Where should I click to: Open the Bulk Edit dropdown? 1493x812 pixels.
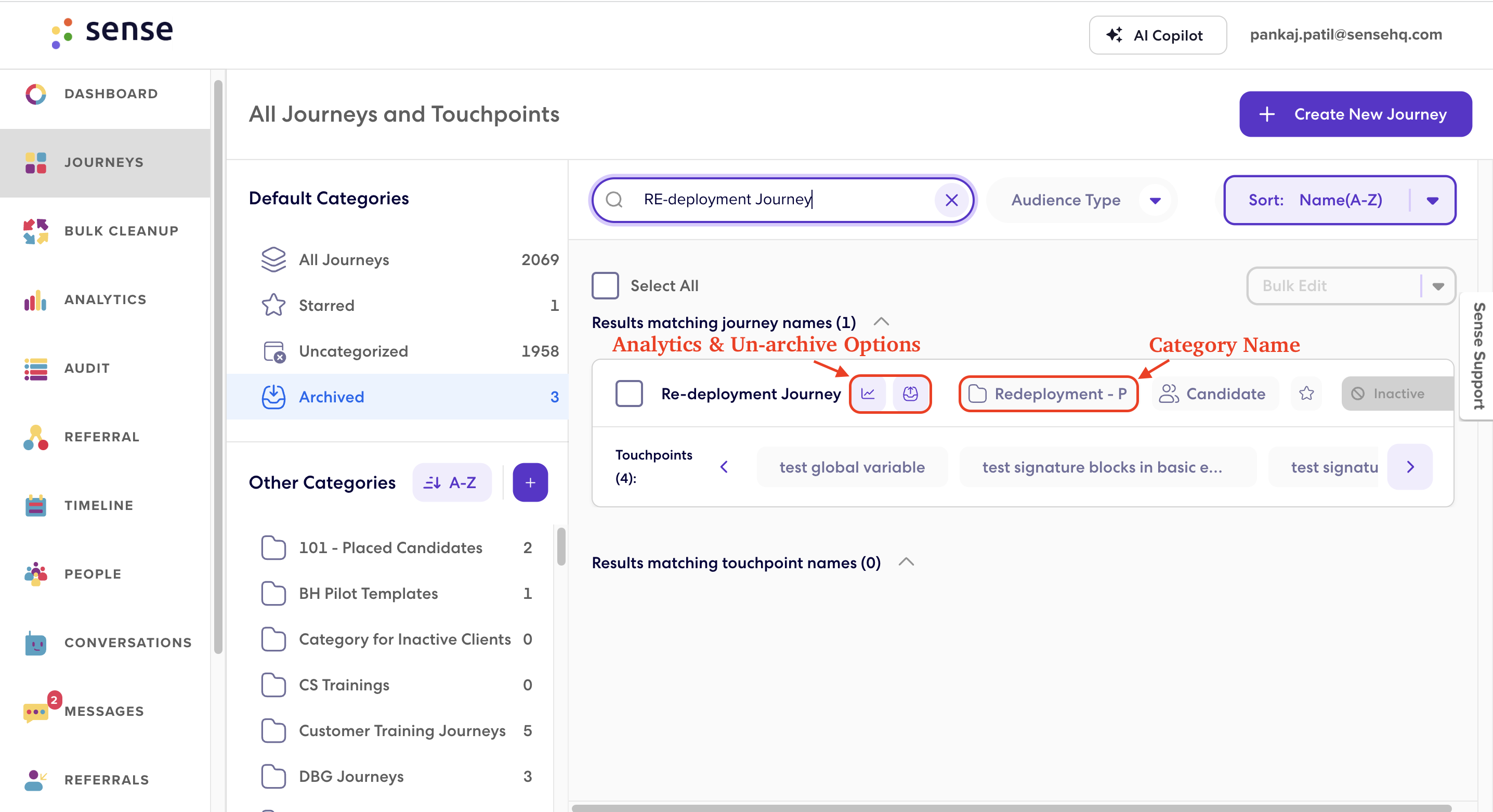[1351, 286]
